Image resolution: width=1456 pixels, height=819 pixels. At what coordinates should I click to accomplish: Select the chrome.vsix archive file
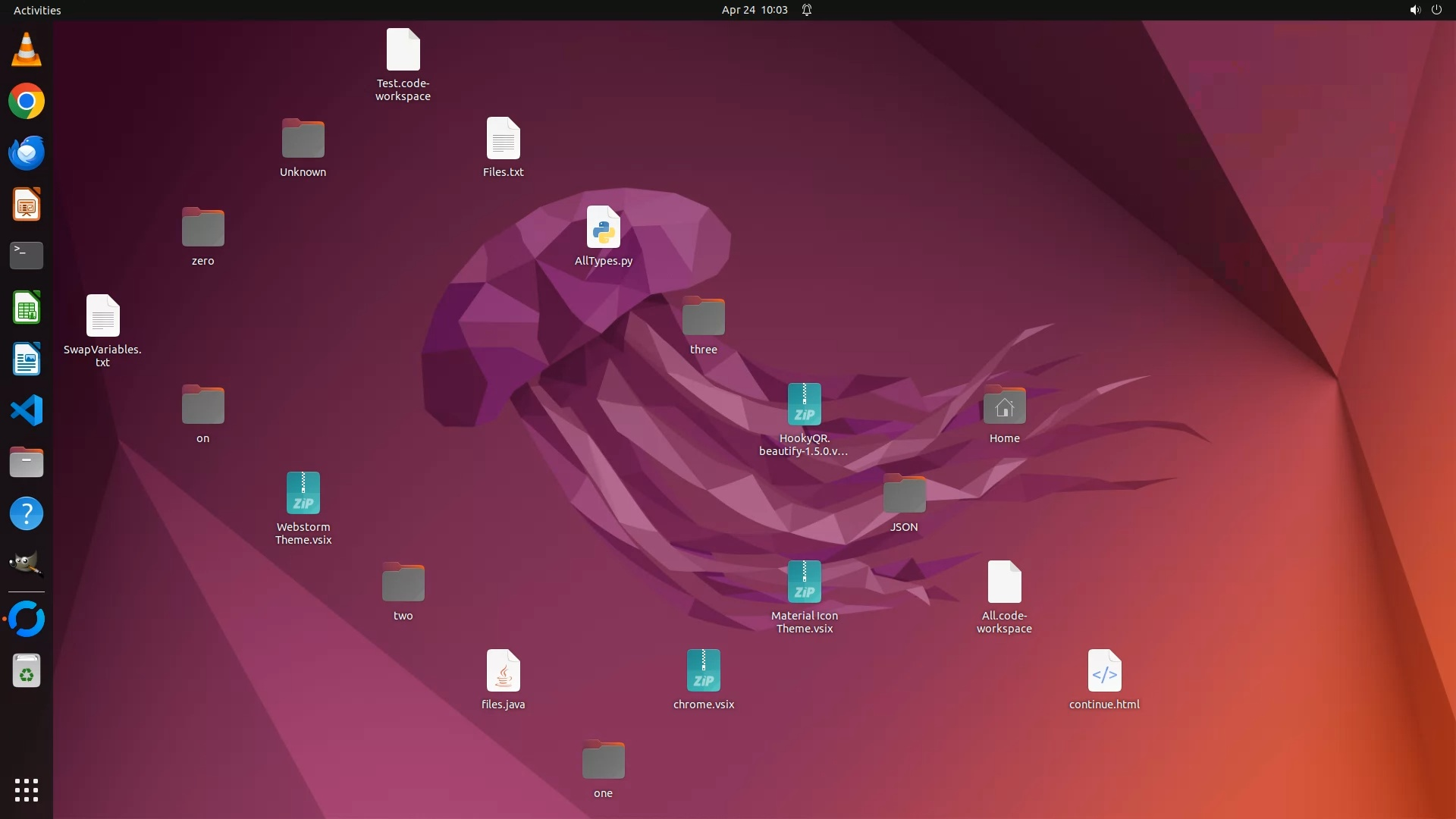pyautogui.click(x=704, y=671)
